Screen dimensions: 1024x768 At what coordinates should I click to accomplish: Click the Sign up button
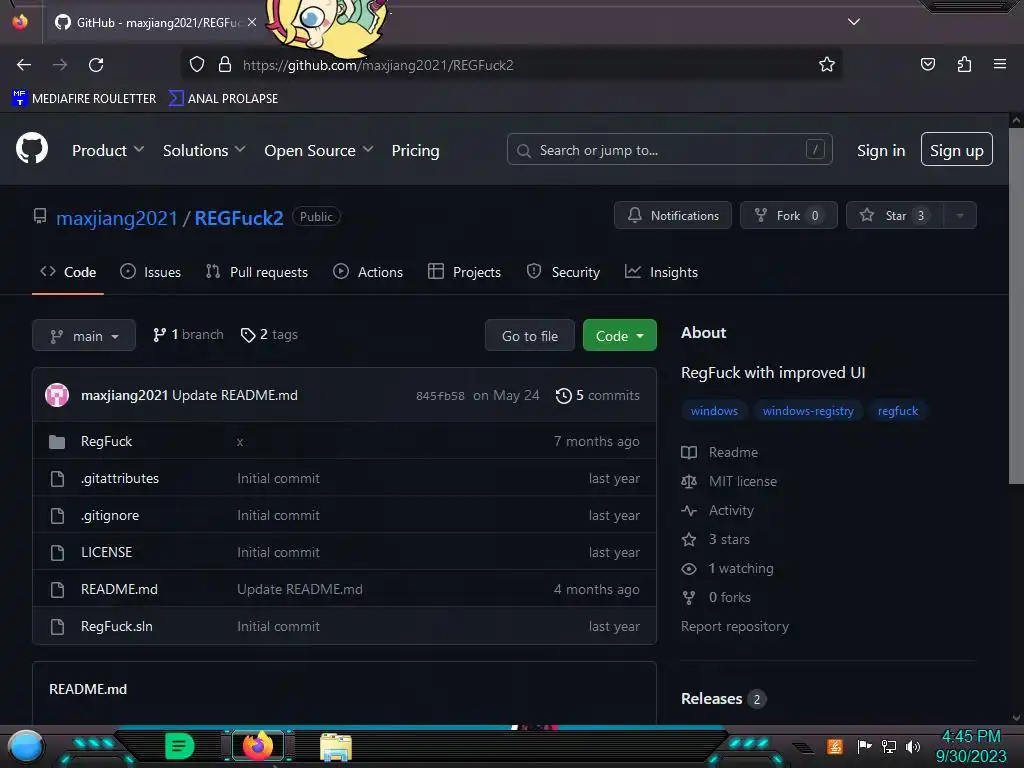(x=957, y=150)
